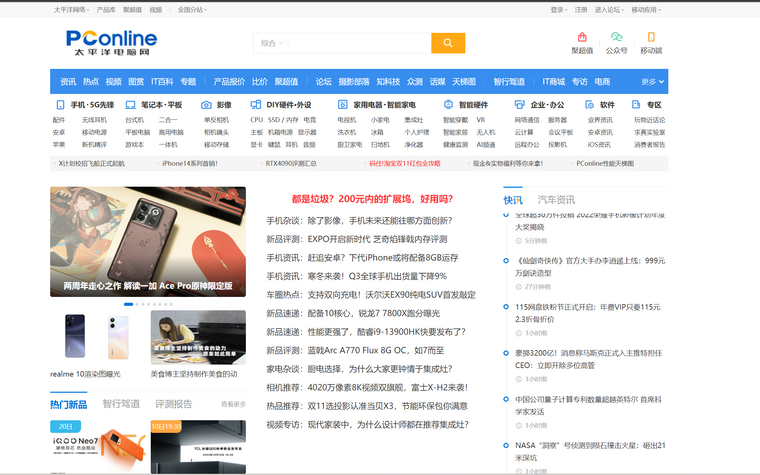Image resolution: width=760 pixels, height=475 pixels.
Task: Open the Ace Pro原神限定版 banner image
Action: 148,242
